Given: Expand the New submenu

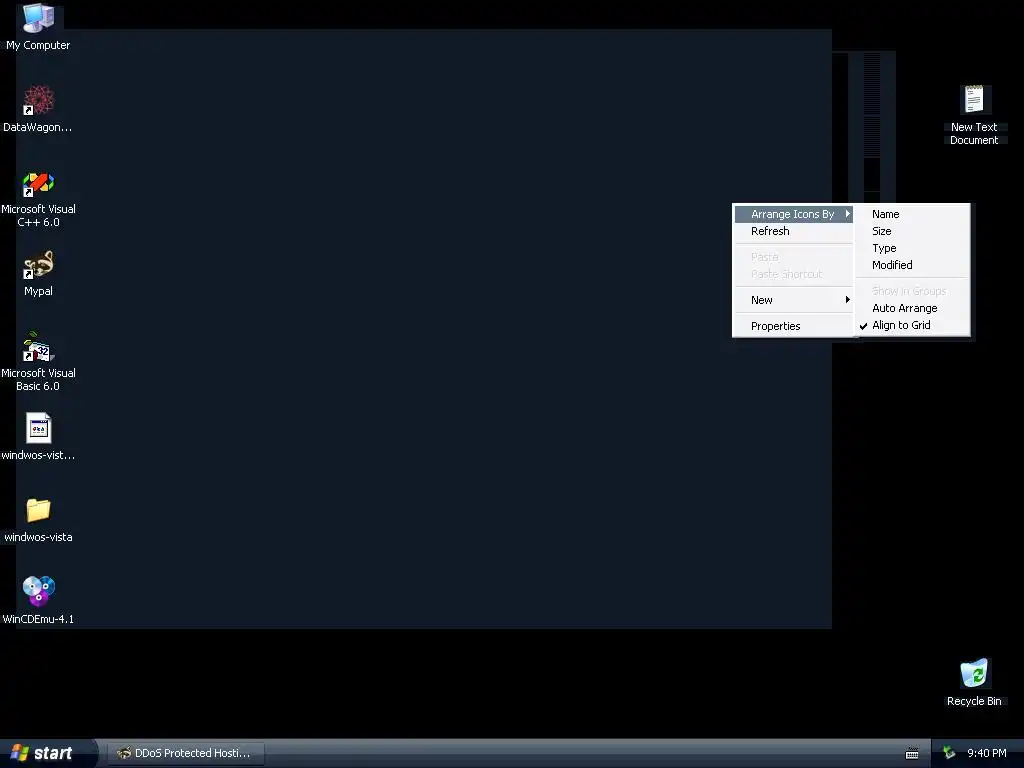Looking at the screenshot, I should [793, 300].
